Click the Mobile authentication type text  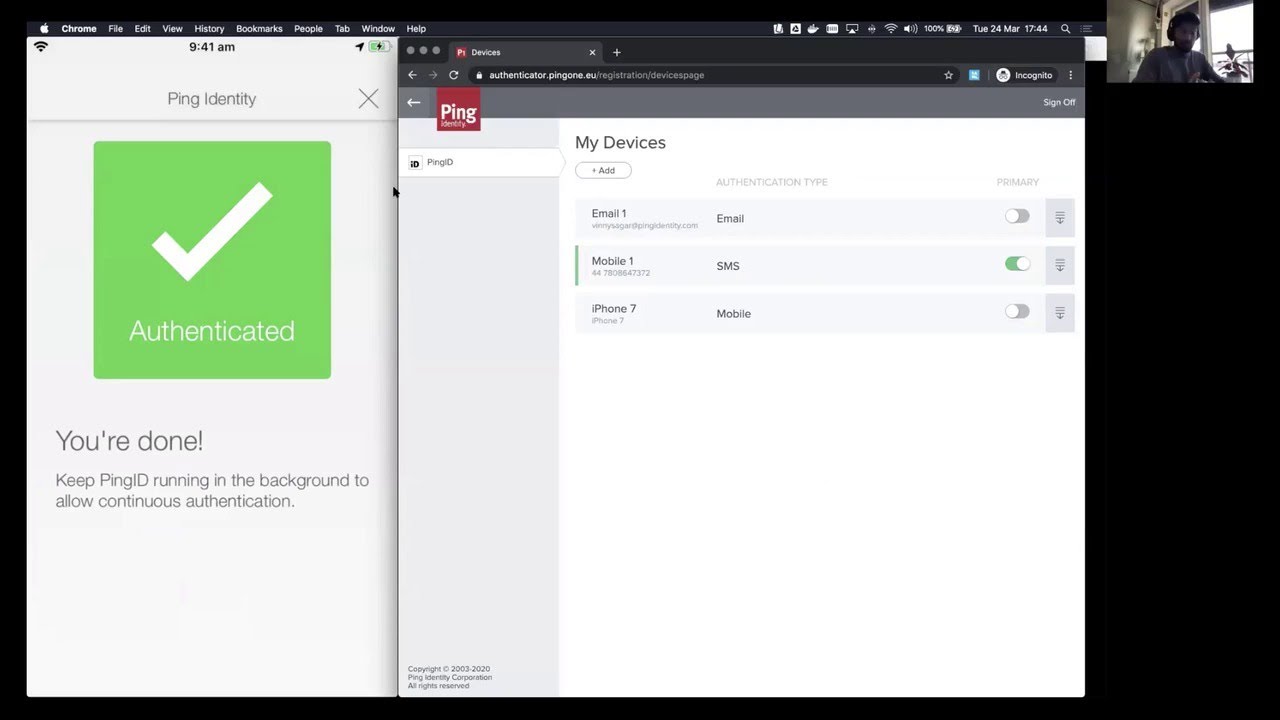click(x=733, y=314)
